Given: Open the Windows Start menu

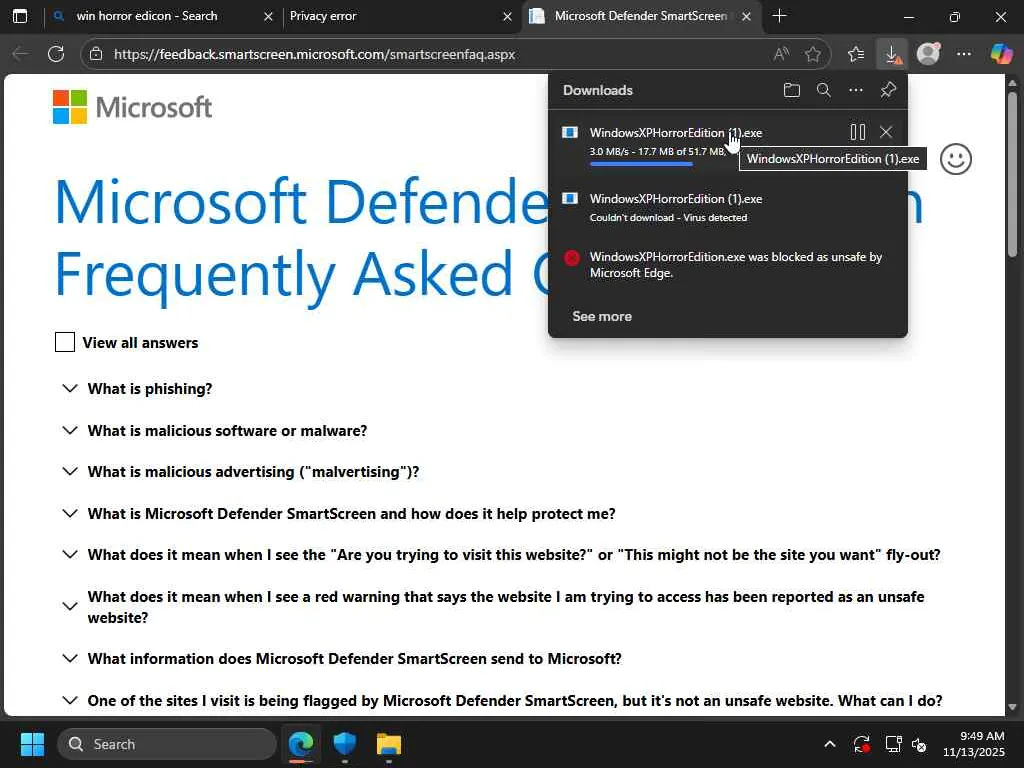Looking at the screenshot, I should pos(32,744).
